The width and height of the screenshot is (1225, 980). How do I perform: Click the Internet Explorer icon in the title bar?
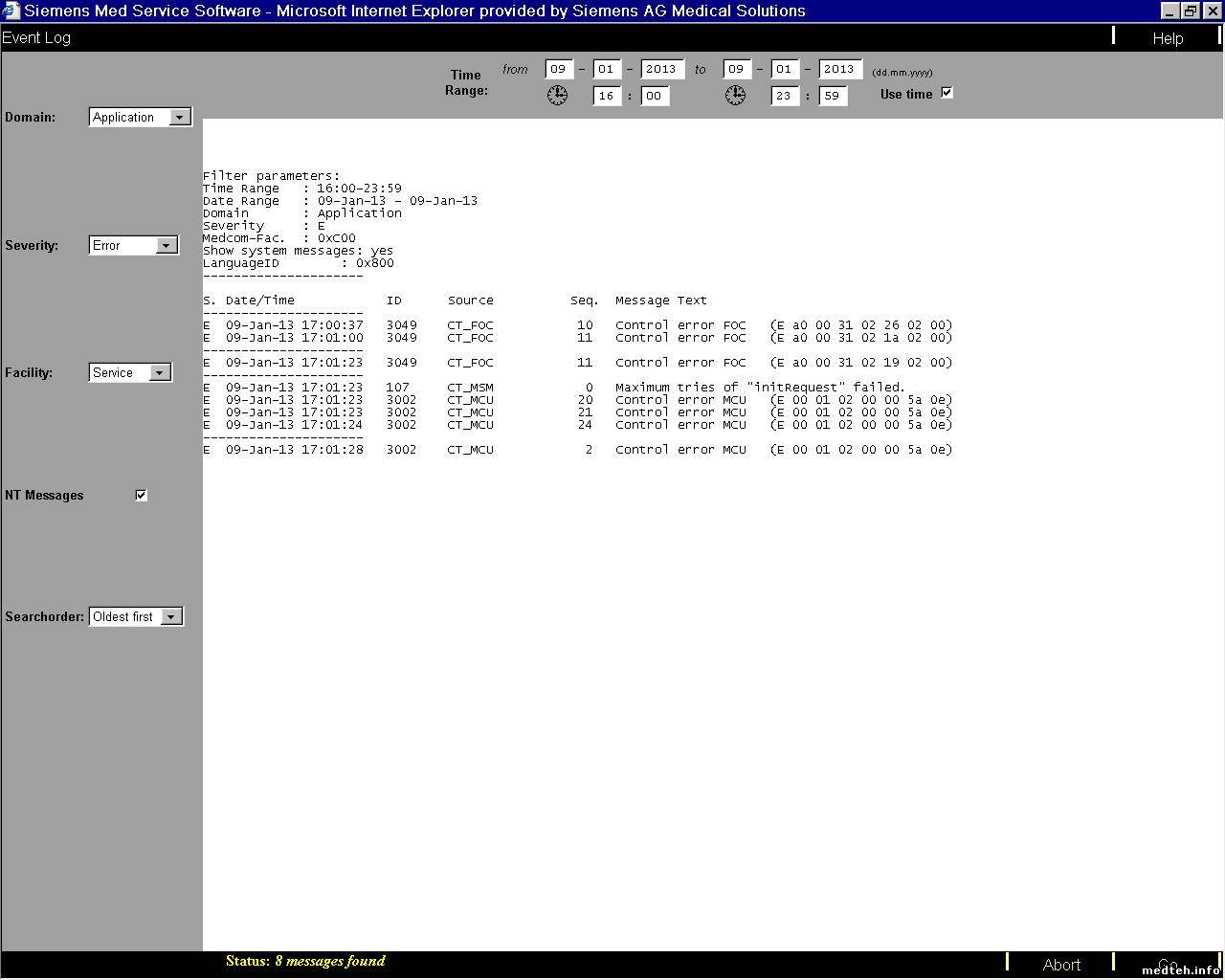tap(11, 11)
